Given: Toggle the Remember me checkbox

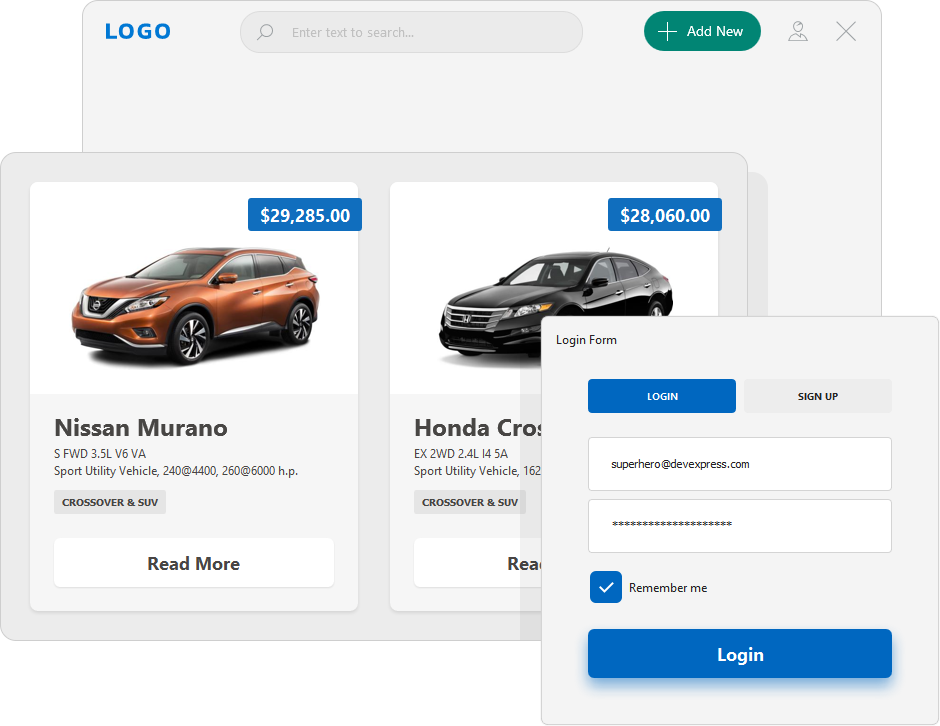Looking at the screenshot, I should 605,587.
